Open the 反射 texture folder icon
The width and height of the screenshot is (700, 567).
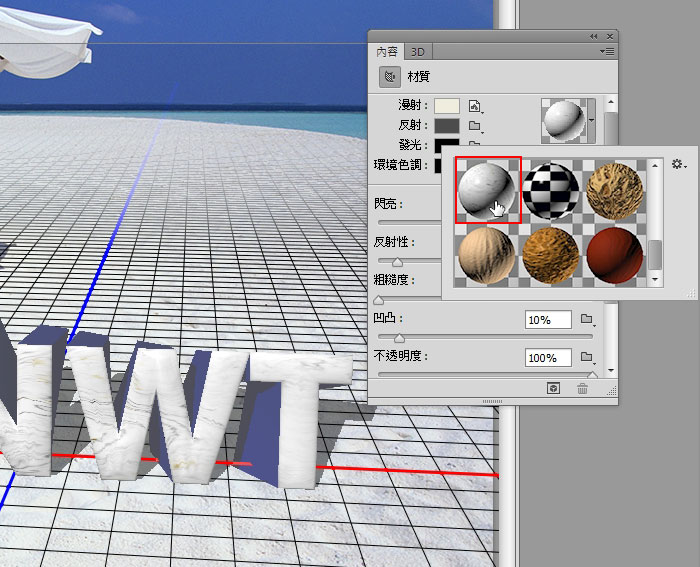pyautogui.click(x=476, y=126)
